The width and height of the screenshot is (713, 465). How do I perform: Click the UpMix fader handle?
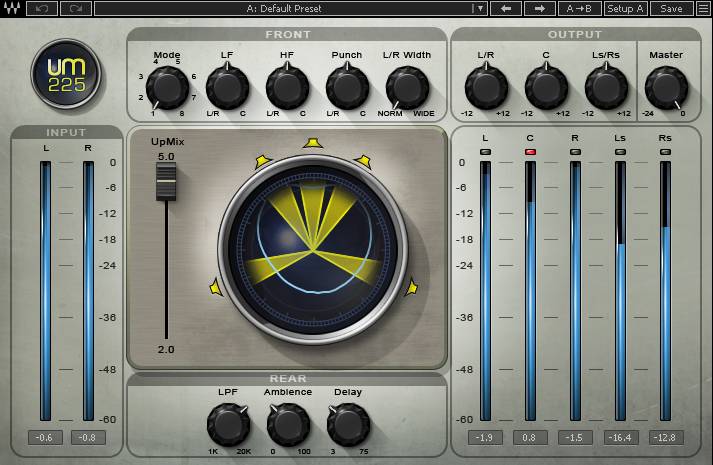(x=166, y=181)
